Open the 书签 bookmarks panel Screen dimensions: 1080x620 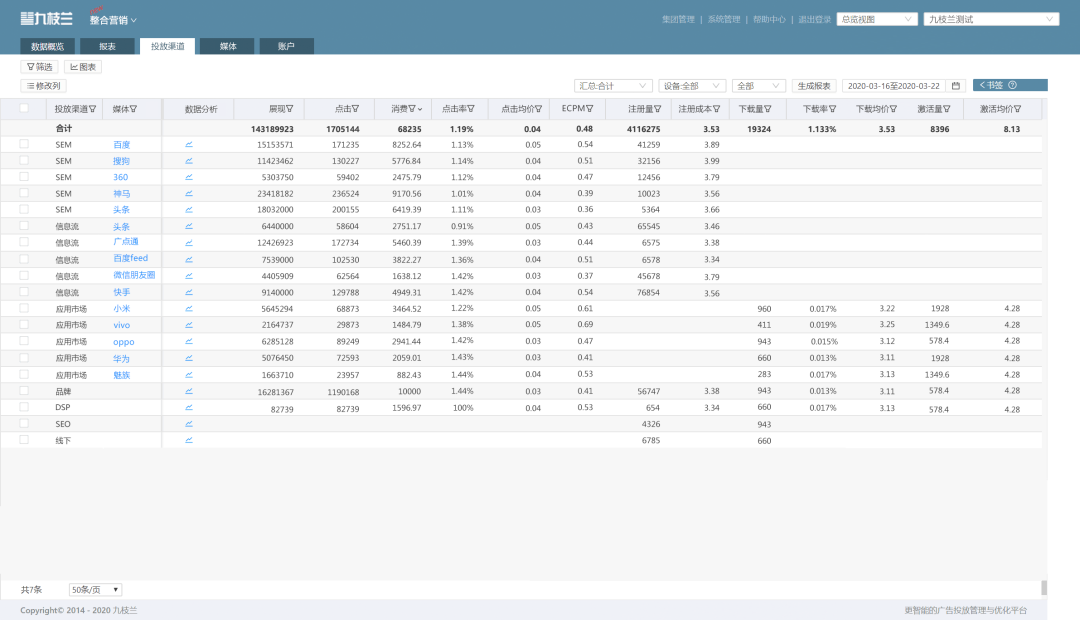1010,85
